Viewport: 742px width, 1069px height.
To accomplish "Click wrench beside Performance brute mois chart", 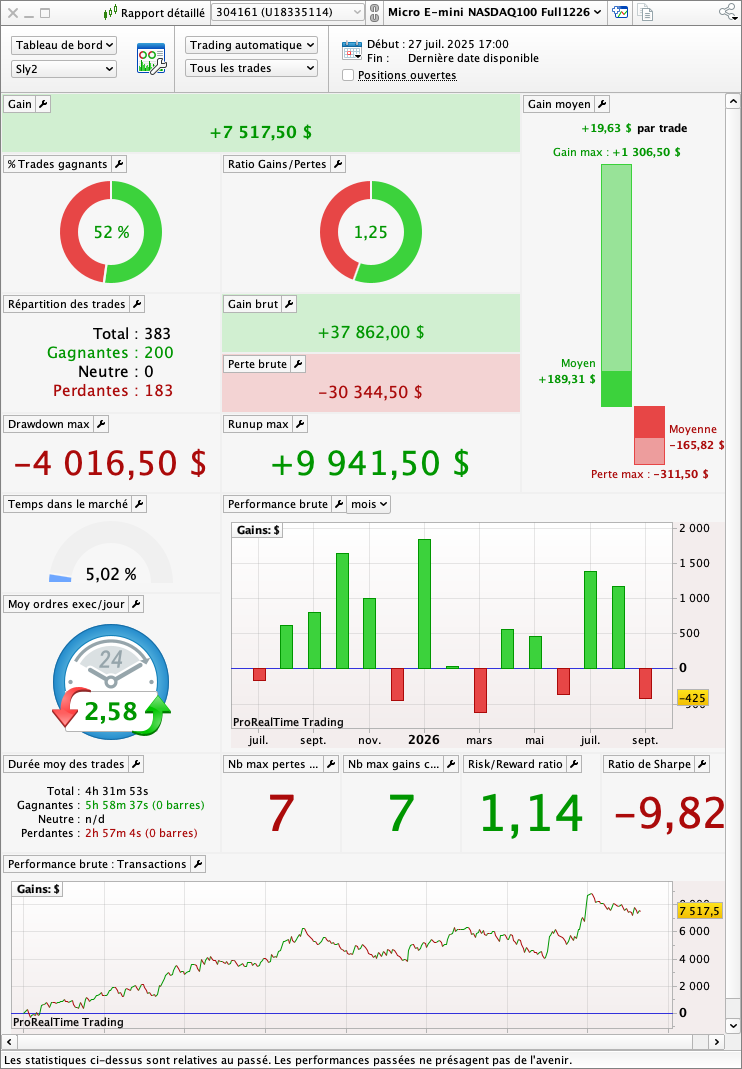I will tap(338, 504).
